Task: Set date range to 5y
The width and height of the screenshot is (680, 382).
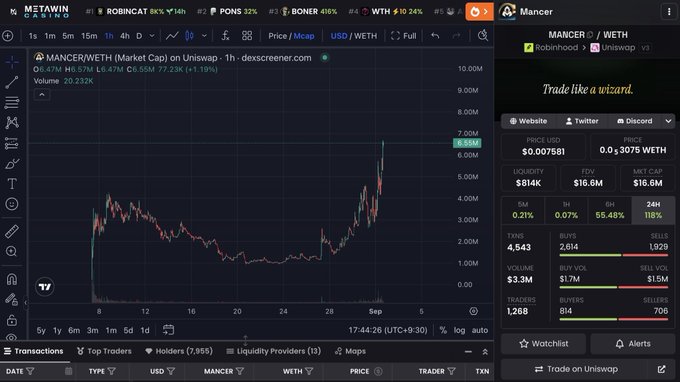Action: click(x=41, y=330)
